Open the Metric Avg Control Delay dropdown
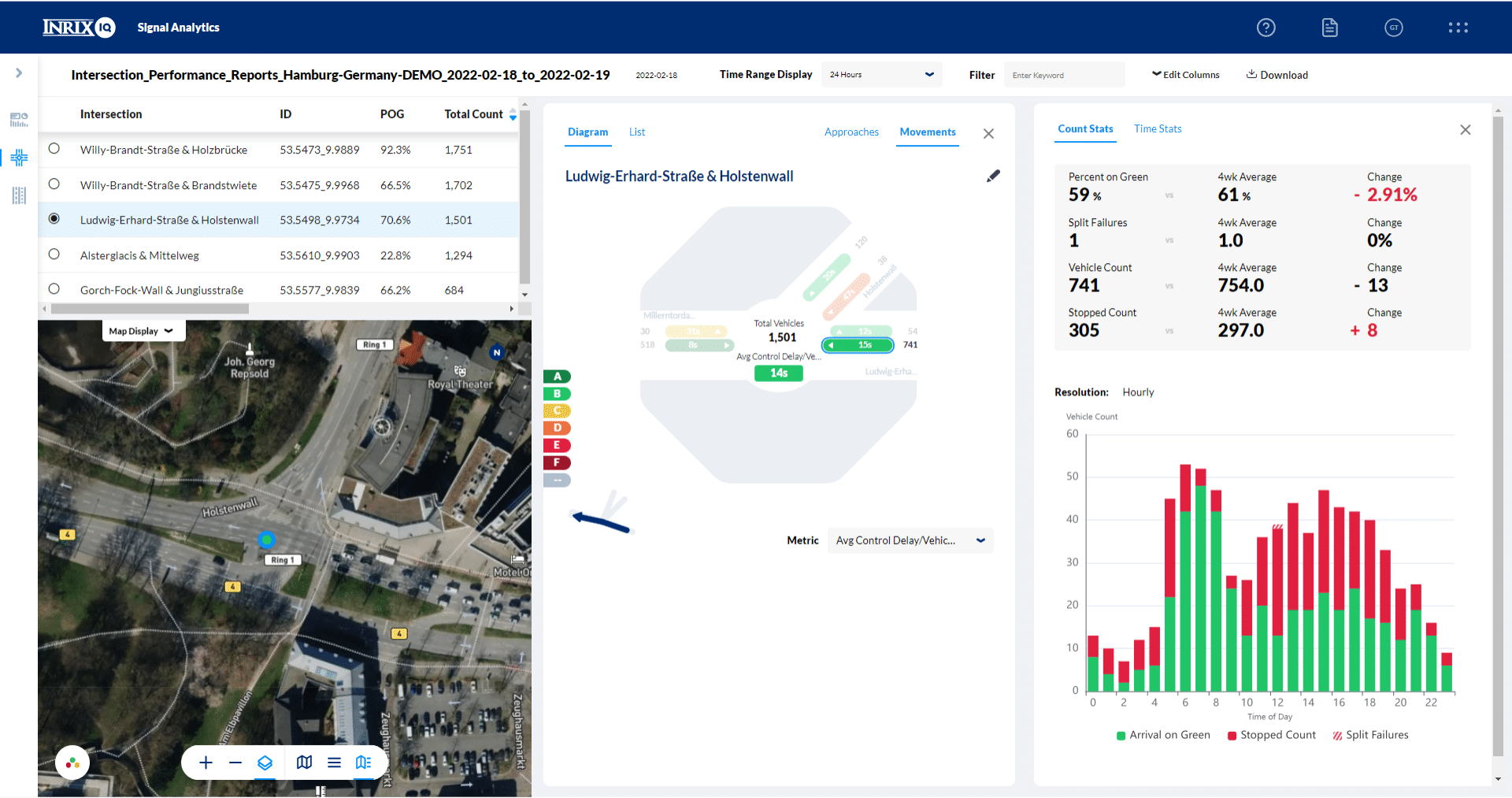Image resolution: width=1512 pixels, height=798 pixels. tap(910, 540)
